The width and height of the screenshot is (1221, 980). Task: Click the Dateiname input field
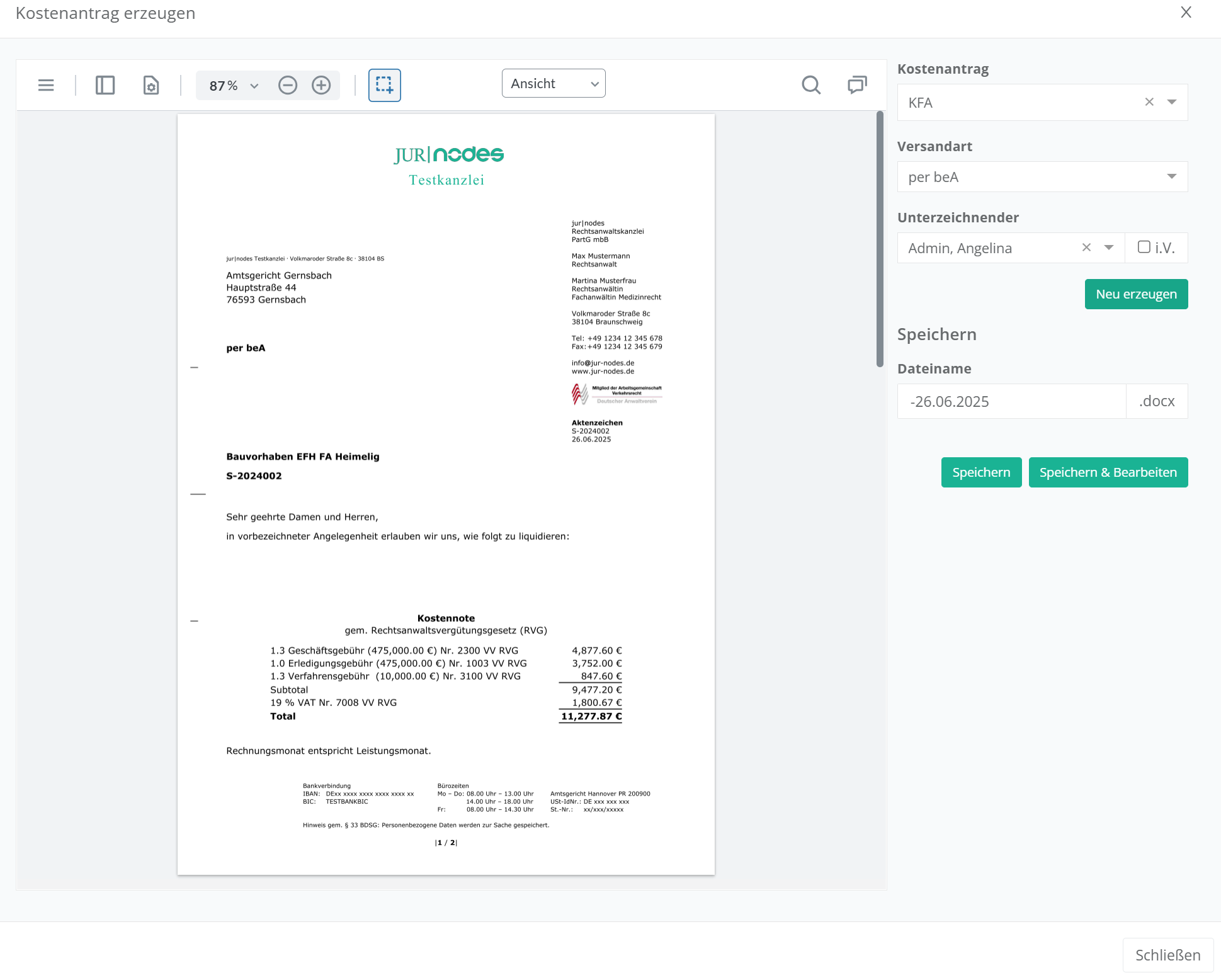pos(1011,401)
